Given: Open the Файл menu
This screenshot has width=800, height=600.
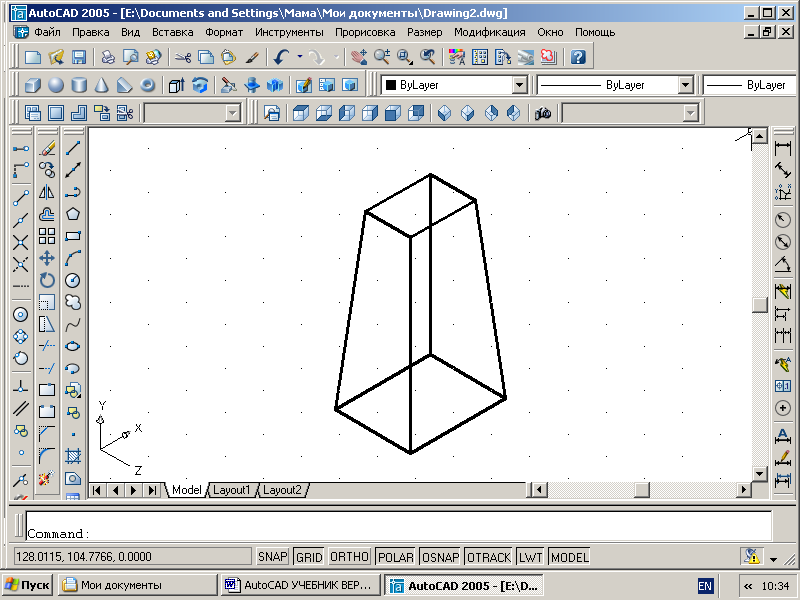Looking at the screenshot, I should 47,32.
